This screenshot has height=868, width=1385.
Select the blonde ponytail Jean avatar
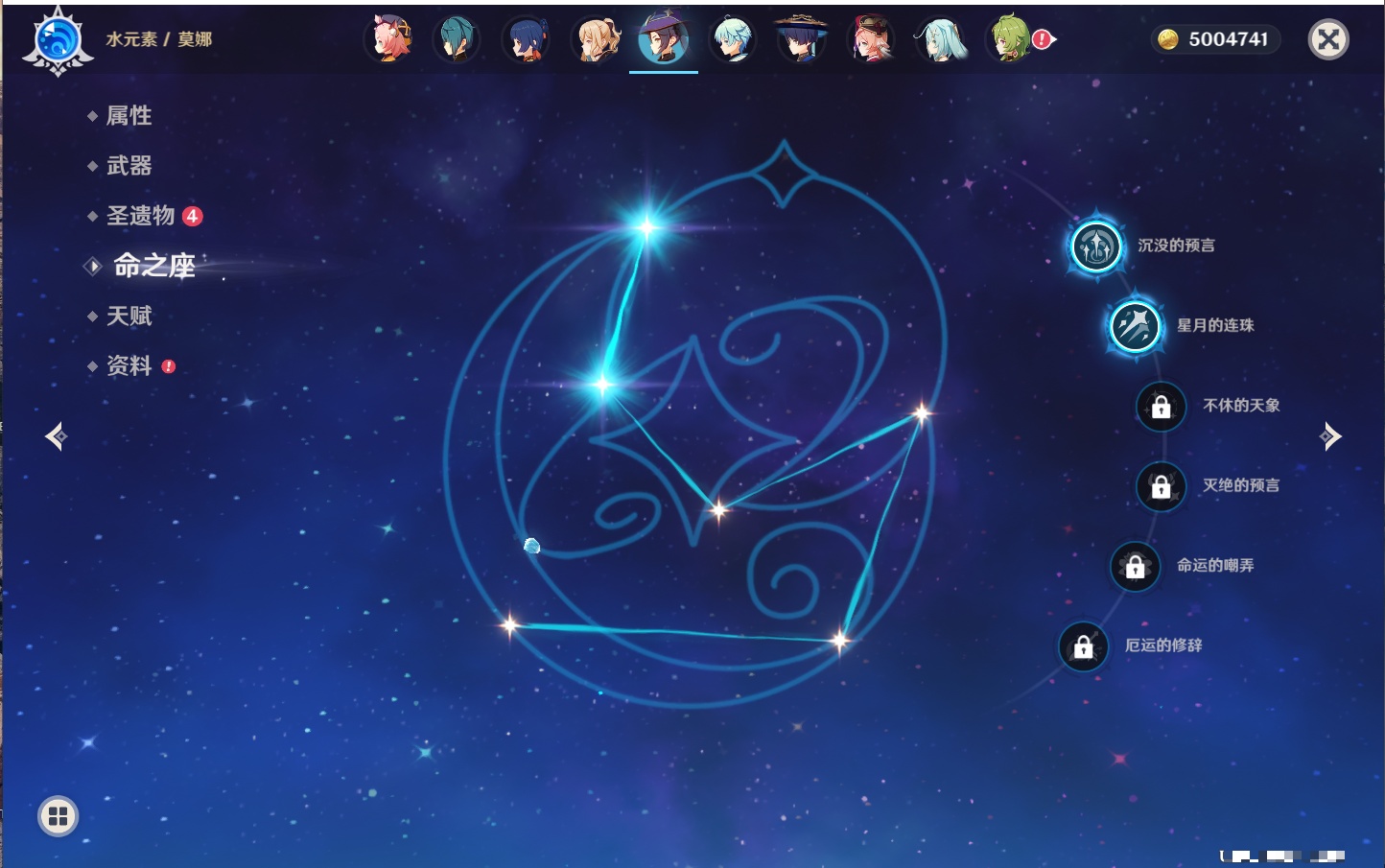595,39
